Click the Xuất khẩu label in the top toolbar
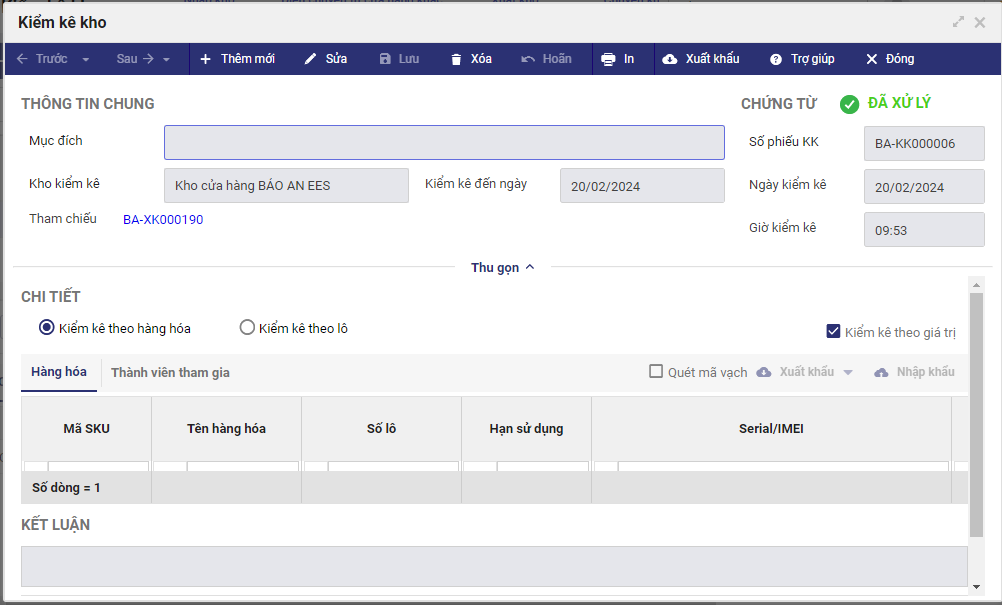This screenshot has height=605, width=1002. 713,59
